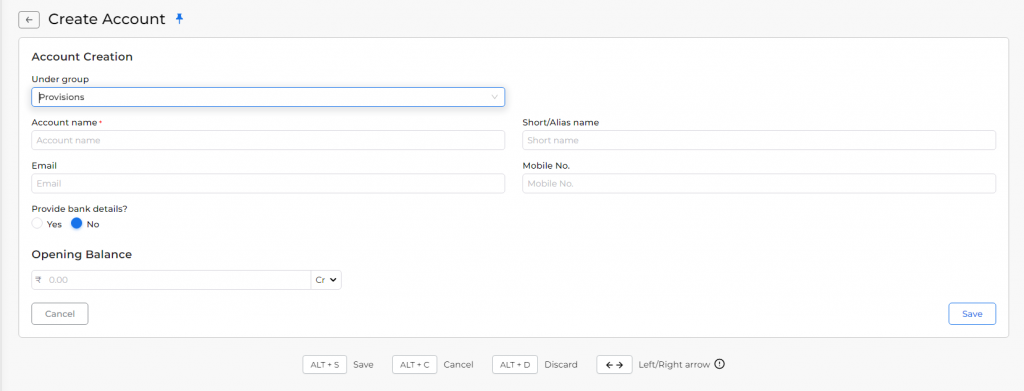Viewport: 1024px width, 391px height.
Task: Click the ALT + S shortcut key
Action: 325,365
